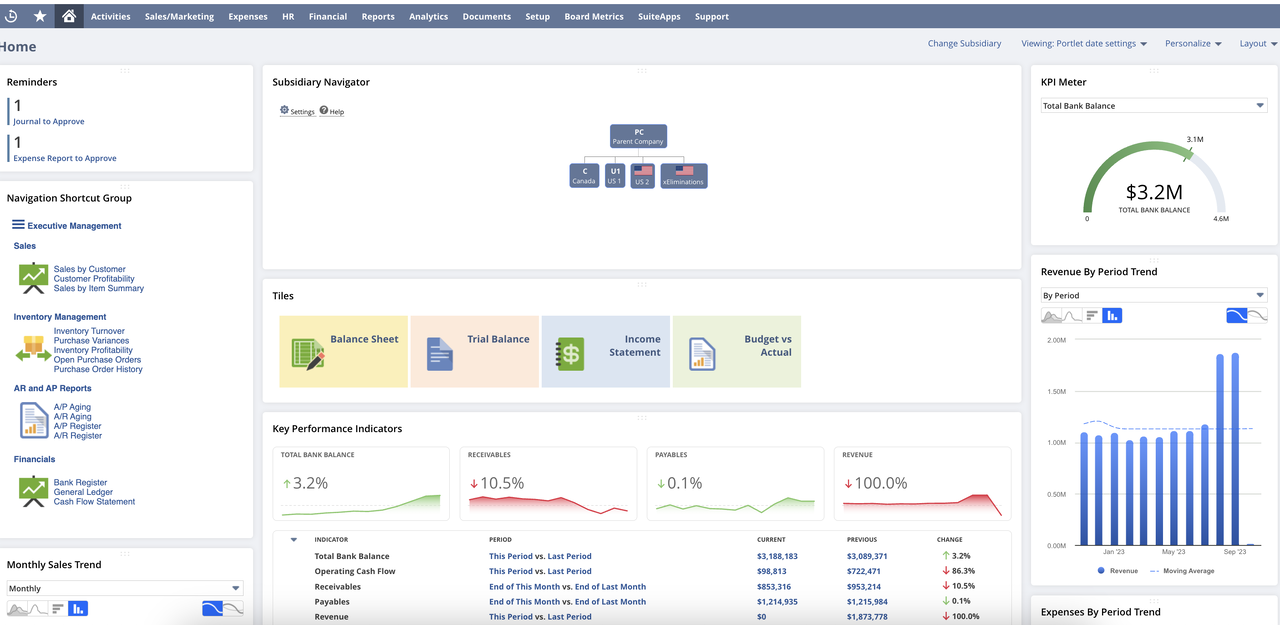The height and width of the screenshot is (625, 1280).
Task: Select the PC Parent Company node in Subsidiary Navigator
Action: [x=638, y=135]
